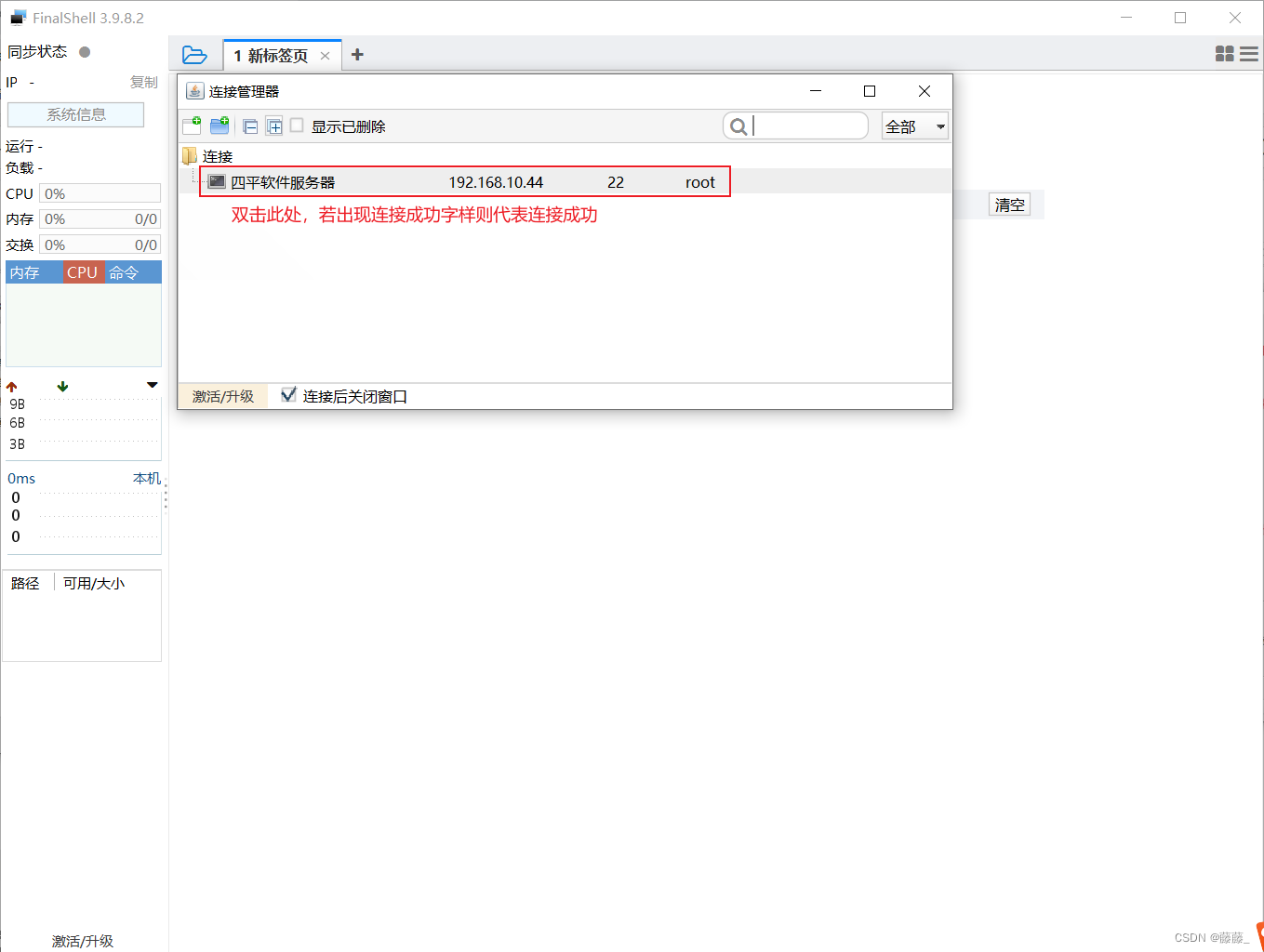Click the Java icon of 连接管理器 title bar
The image size is (1264, 952).
click(194, 91)
